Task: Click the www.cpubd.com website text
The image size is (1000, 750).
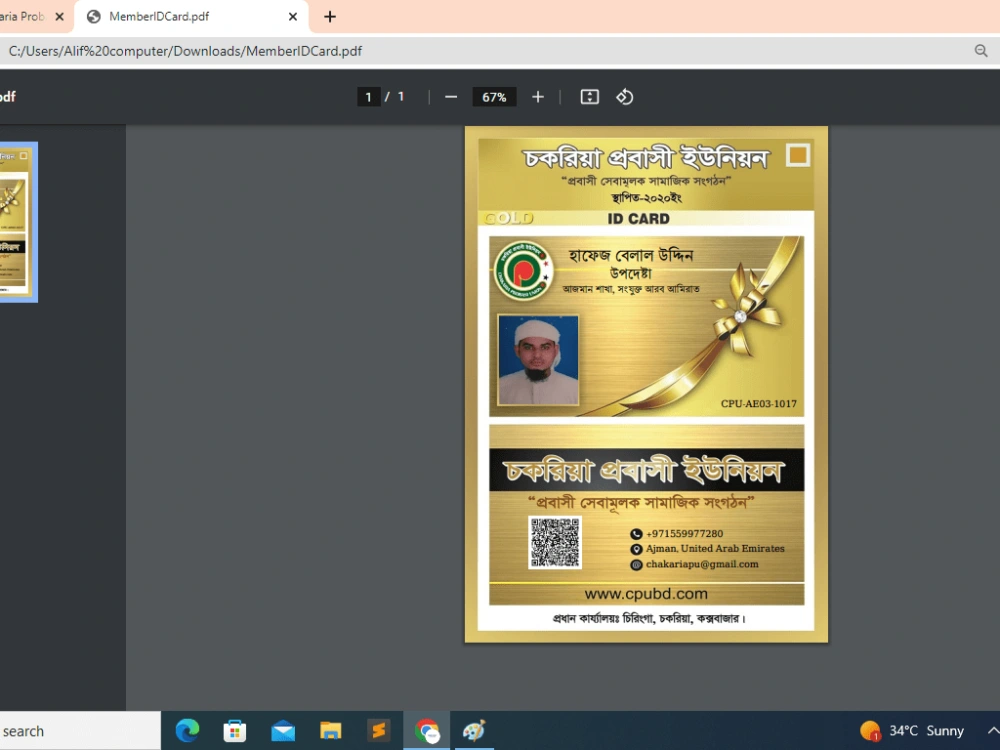Action: (646, 594)
